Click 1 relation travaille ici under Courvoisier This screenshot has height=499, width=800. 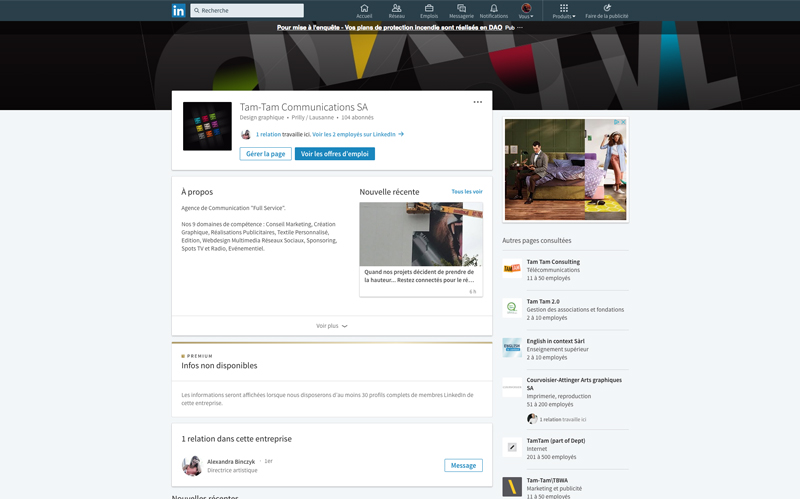(x=563, y=419)
